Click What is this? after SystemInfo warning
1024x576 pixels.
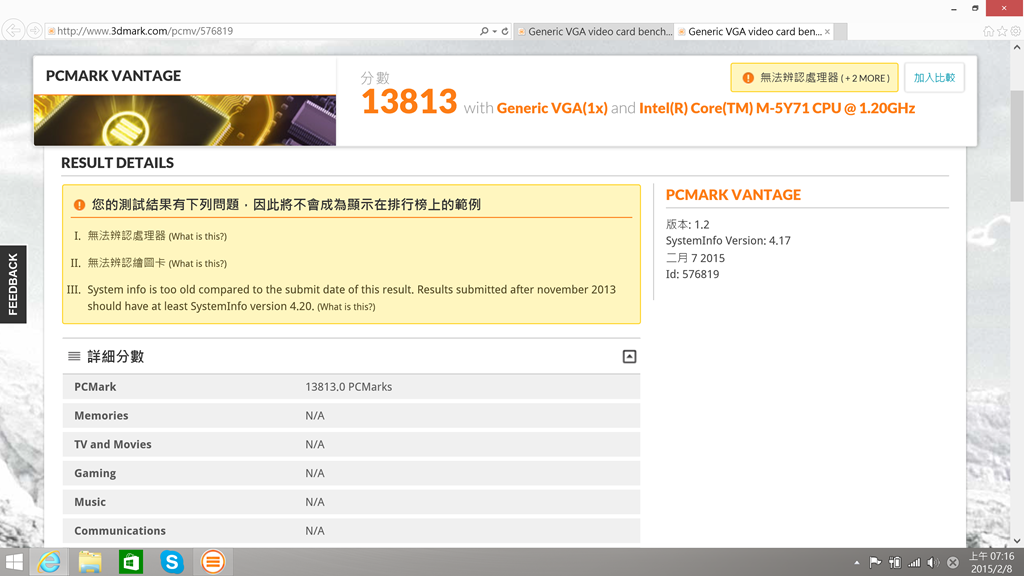[346, 307]
